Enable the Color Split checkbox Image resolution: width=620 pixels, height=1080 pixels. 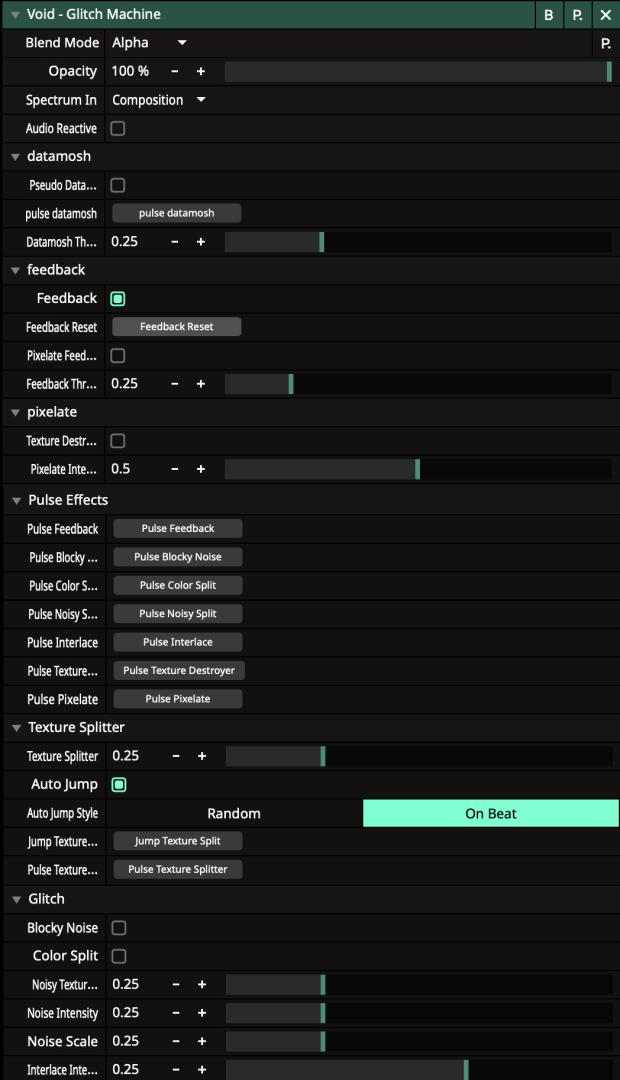click(119, 956)
